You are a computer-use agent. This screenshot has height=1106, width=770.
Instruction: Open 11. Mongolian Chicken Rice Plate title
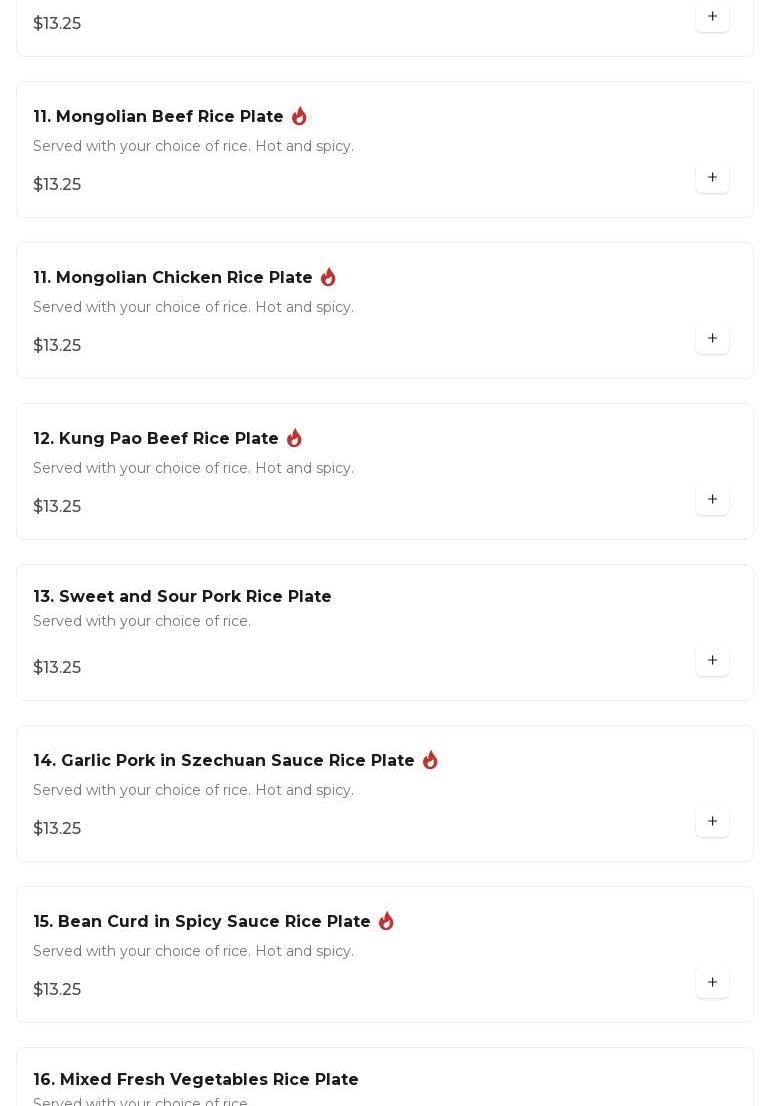pos(173,277)
